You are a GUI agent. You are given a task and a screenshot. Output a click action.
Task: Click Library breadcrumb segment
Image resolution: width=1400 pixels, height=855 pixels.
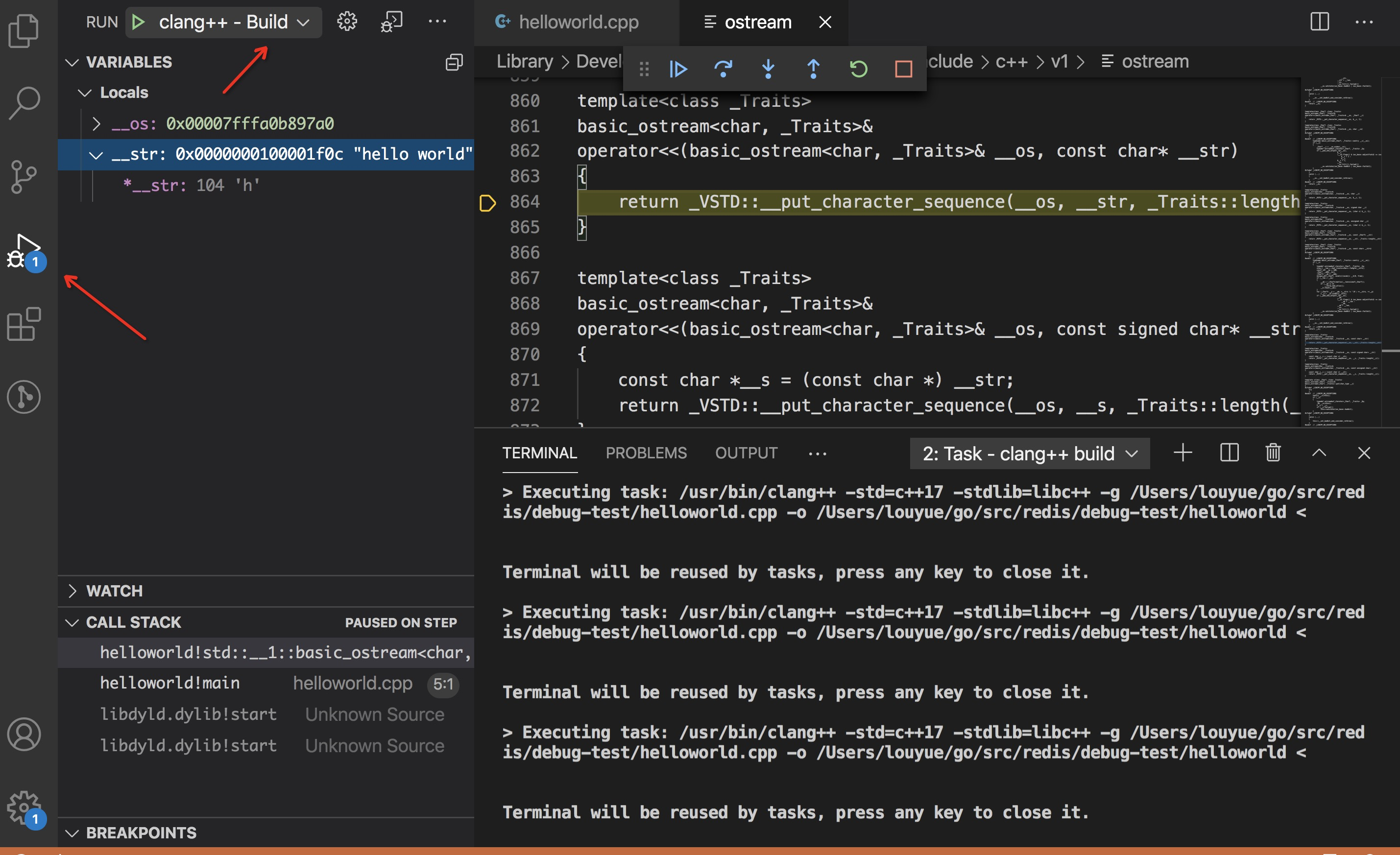(525, 61)
